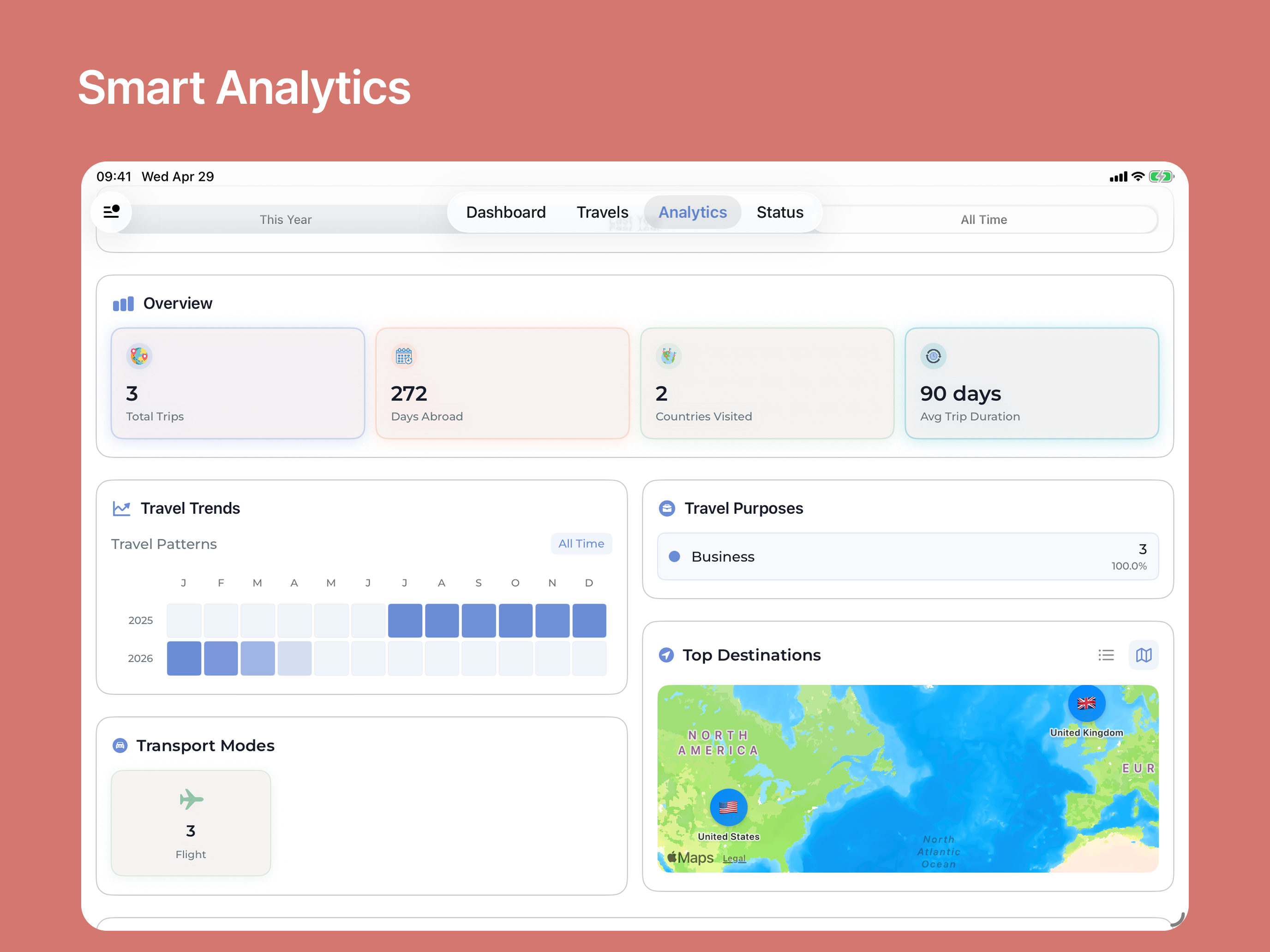Open the sidebar menu icon
Screen dimensions: 1270x952
coord(111,212)
